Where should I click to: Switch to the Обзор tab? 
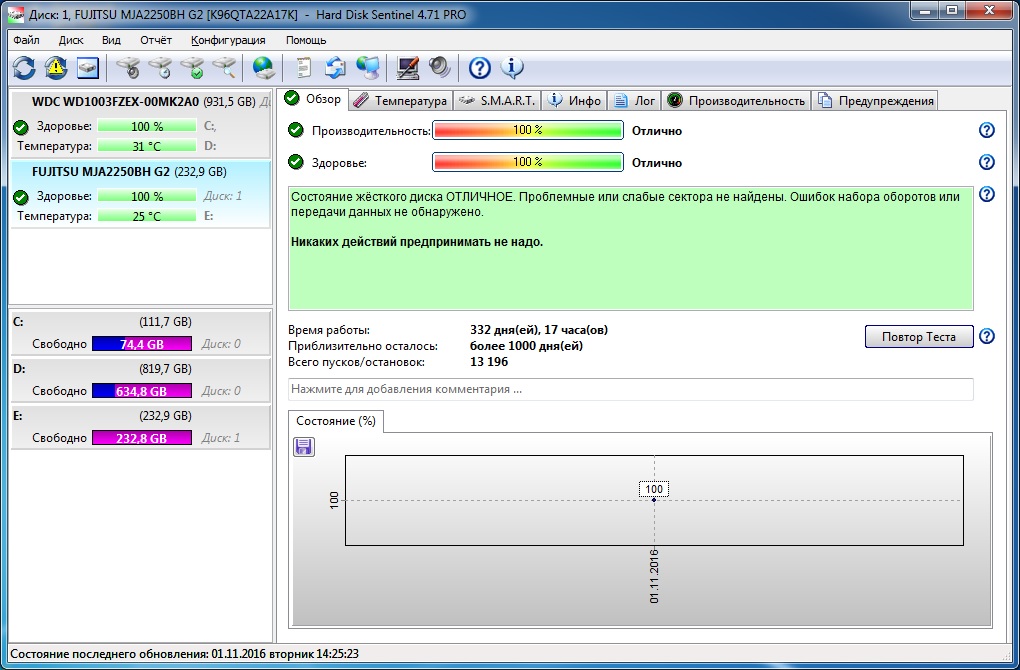coord(314,99)
